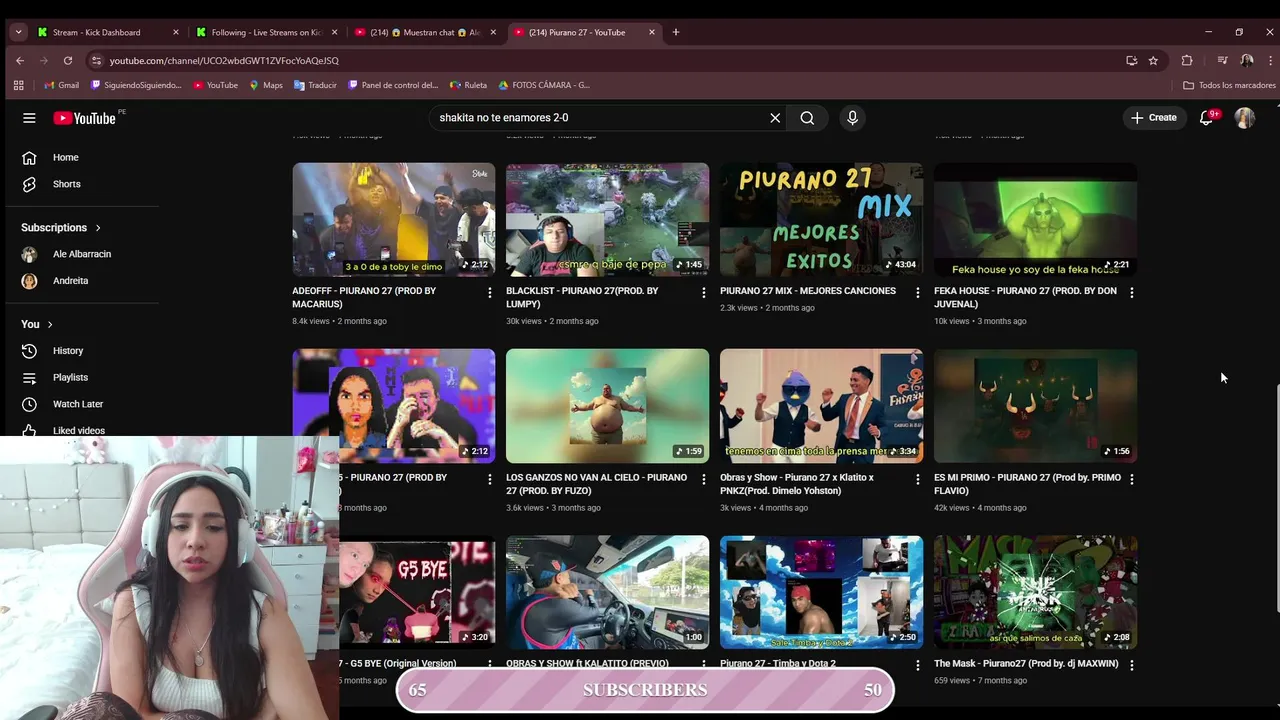Open the Maps bookmark
Image resolution: width=1280 pixels, height=720 pixels.
click(x=266, y=85)
